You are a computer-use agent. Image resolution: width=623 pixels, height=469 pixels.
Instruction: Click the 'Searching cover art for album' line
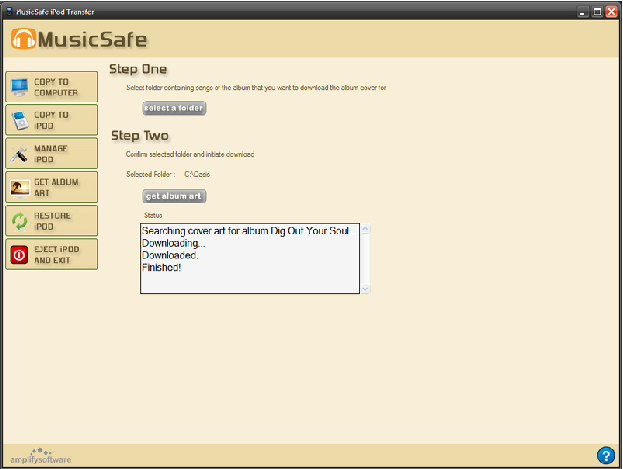tap(245, 231)
